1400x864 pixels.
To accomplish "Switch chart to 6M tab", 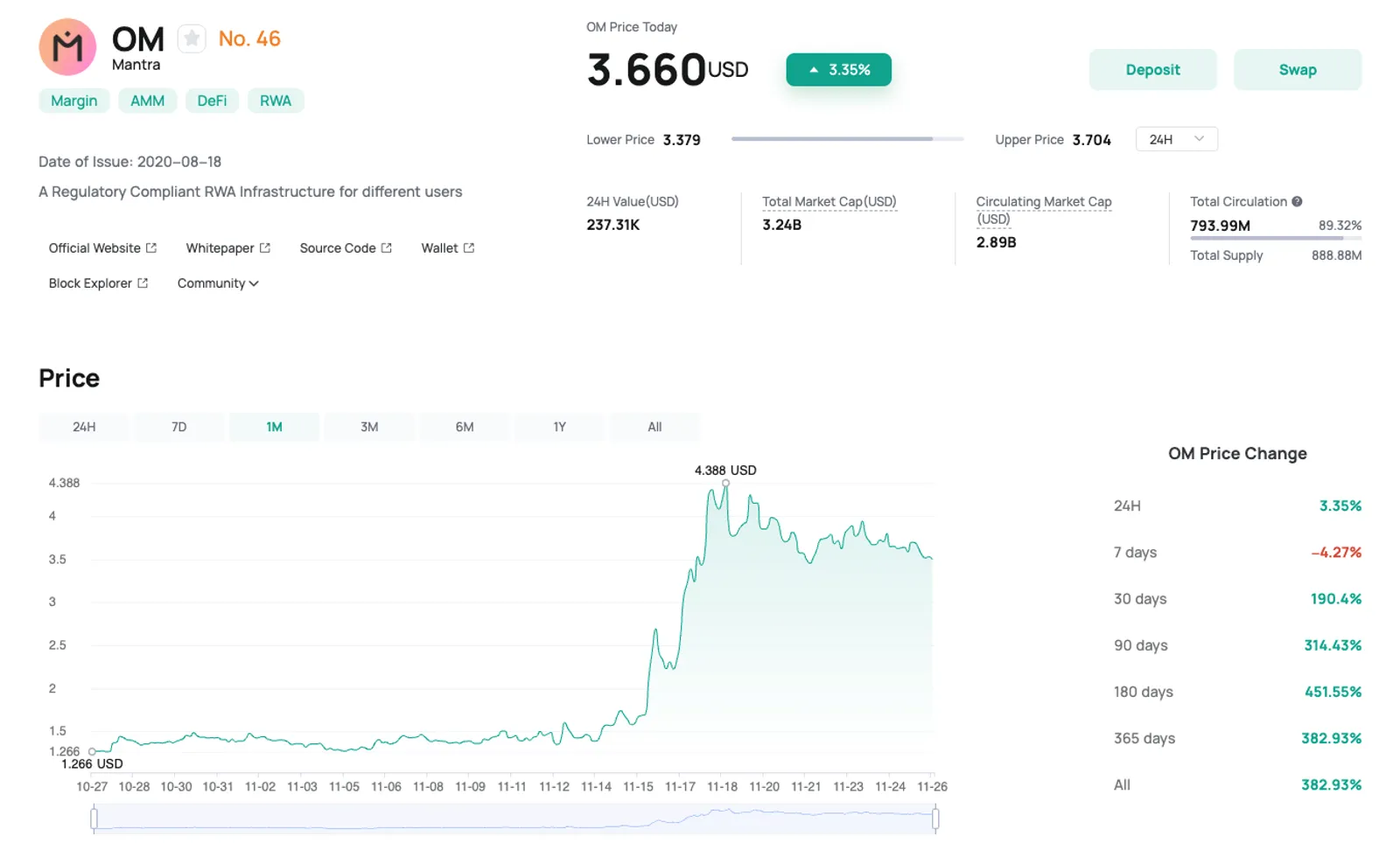I will point(465,427).
